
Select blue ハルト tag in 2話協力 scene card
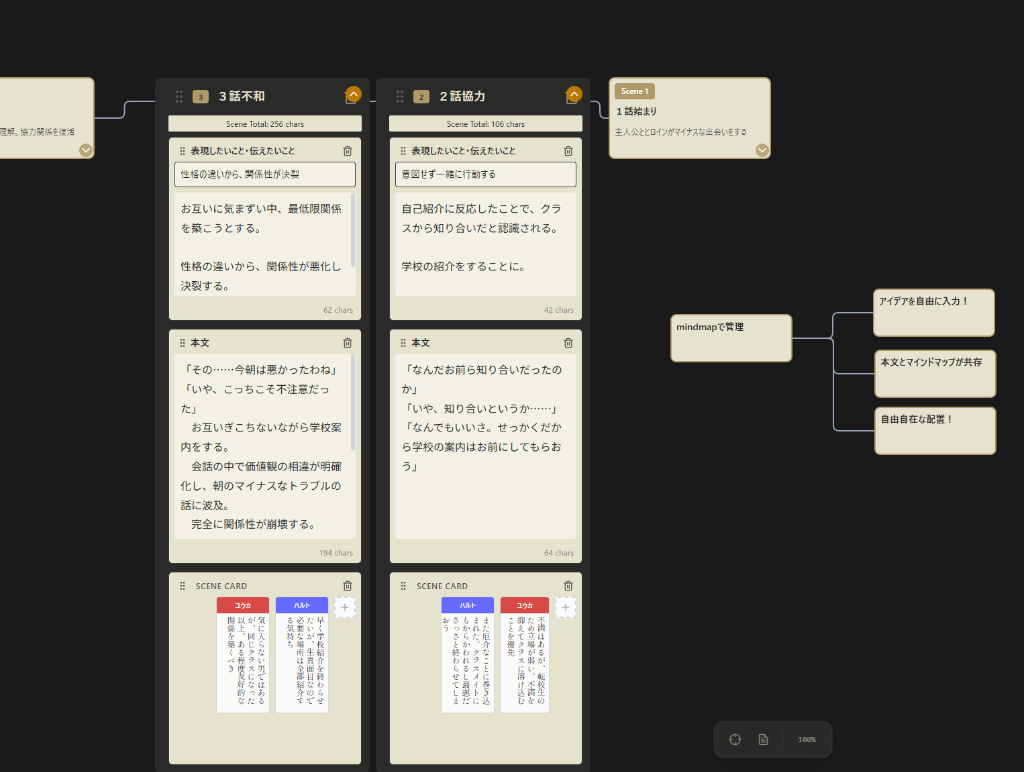(x=468, y=605)
